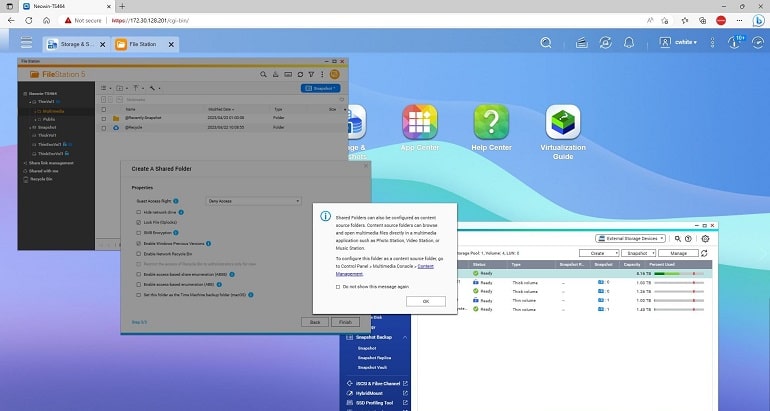The width and height of the screenshot is (770, 411).
Task: Click the info icon next to Guest Access Right
Action: pyautogui.click(x=176, y=201)
